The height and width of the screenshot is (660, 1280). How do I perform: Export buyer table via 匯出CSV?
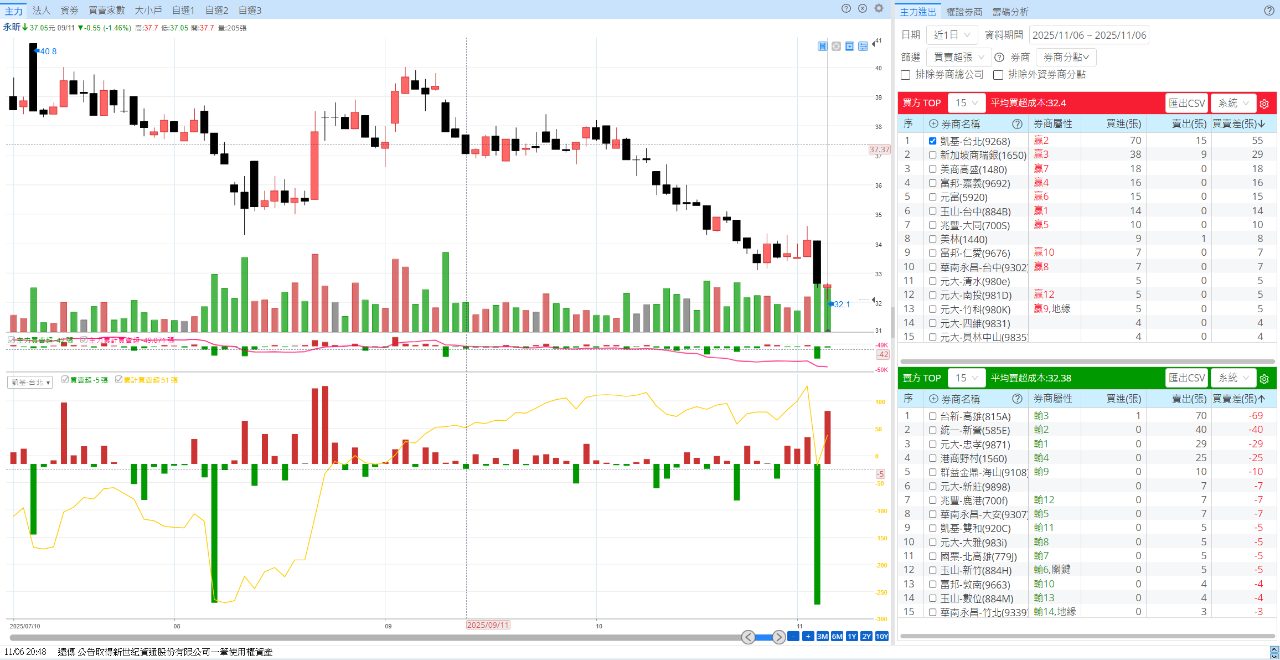tap(1187, 103)
